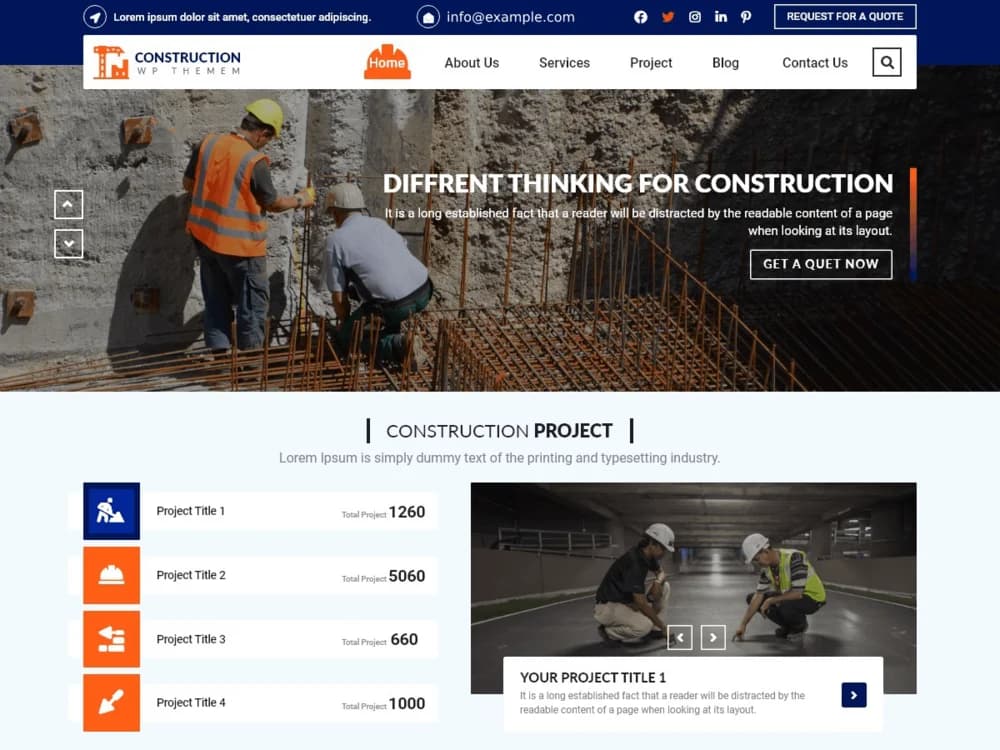The image size is (1000, 750).
Task: Click the helmet icon for Project Title 2
Action: (x=110, y=575)
